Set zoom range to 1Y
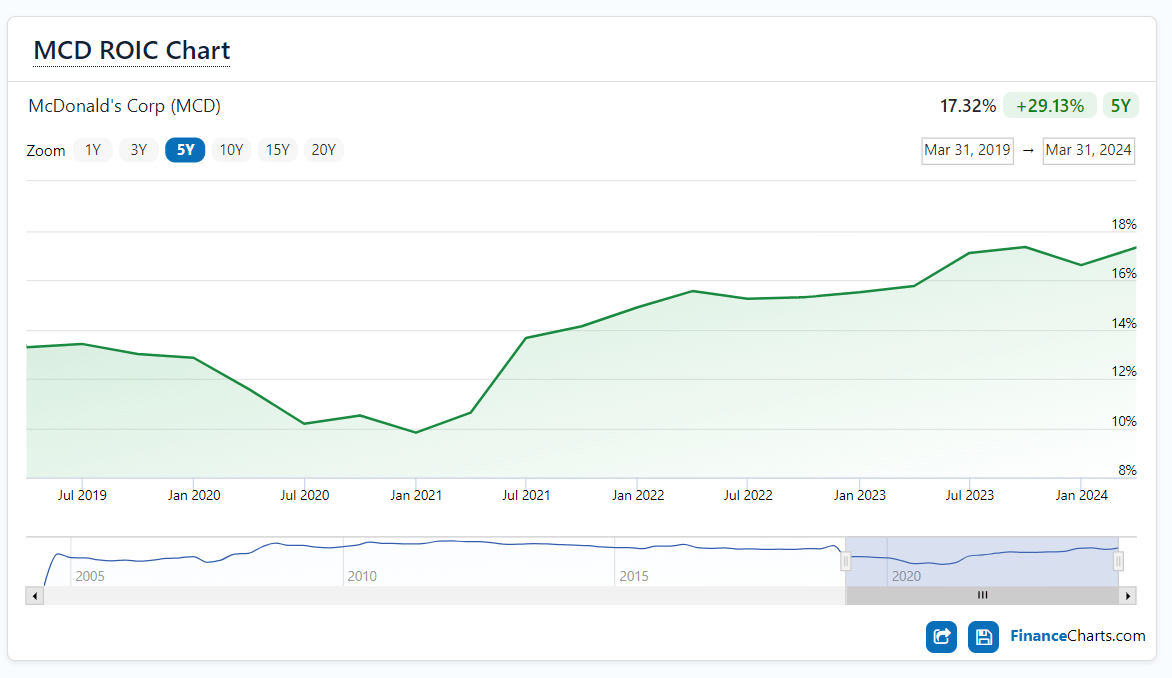This screenshot has height=678, width=1172. point(92,150)
